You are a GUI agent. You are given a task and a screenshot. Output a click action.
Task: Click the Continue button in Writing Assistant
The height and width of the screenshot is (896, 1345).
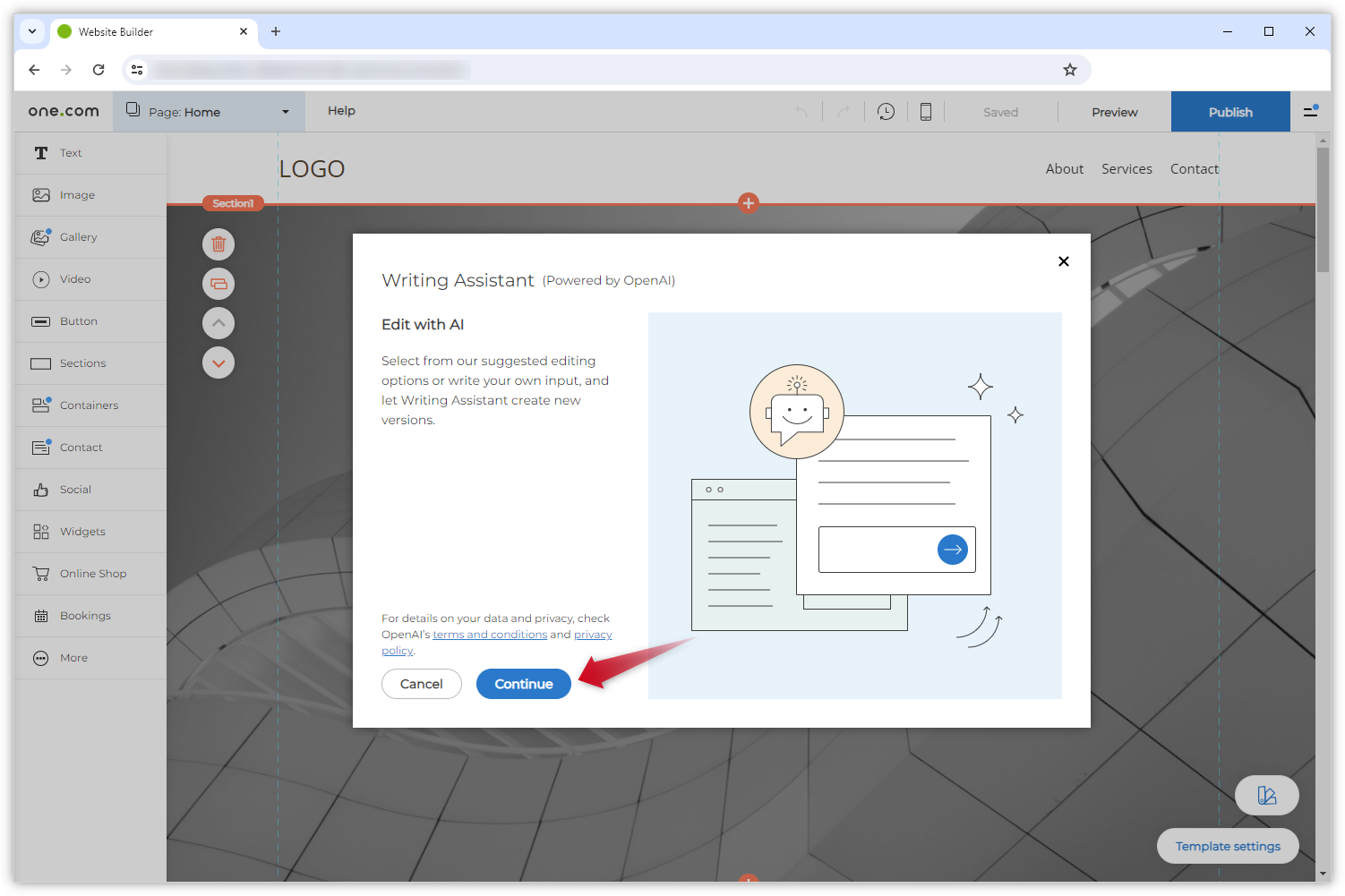[523, 684]
